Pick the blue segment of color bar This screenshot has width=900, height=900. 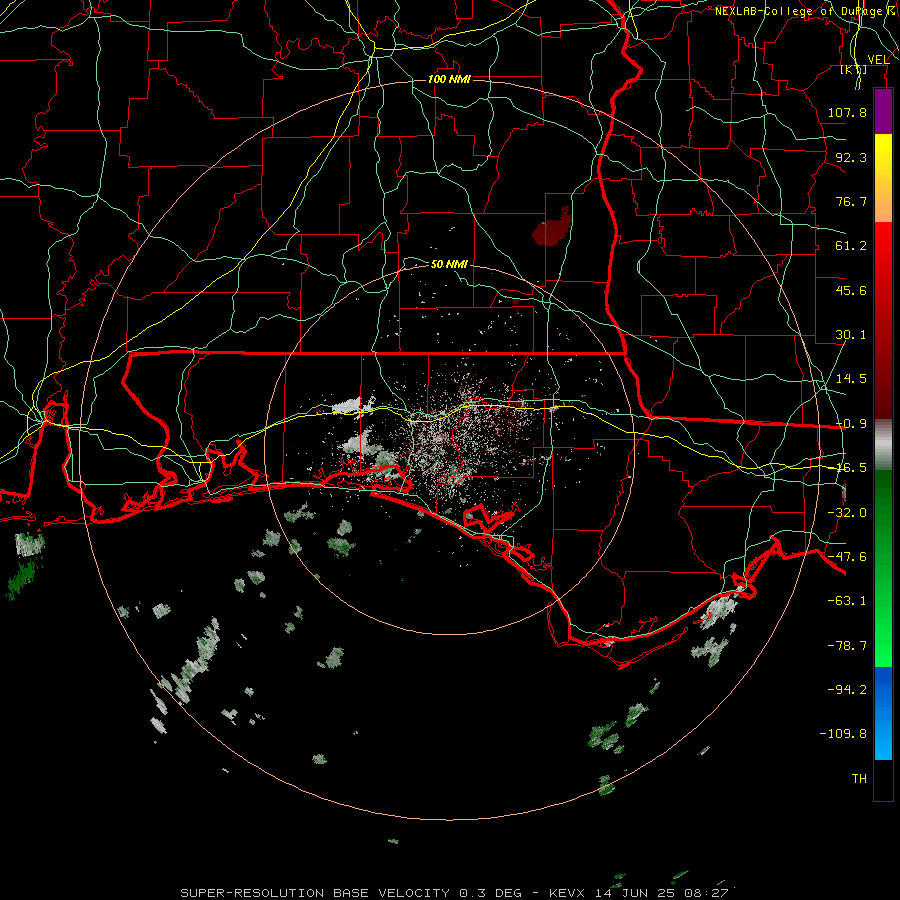(883, 713)
